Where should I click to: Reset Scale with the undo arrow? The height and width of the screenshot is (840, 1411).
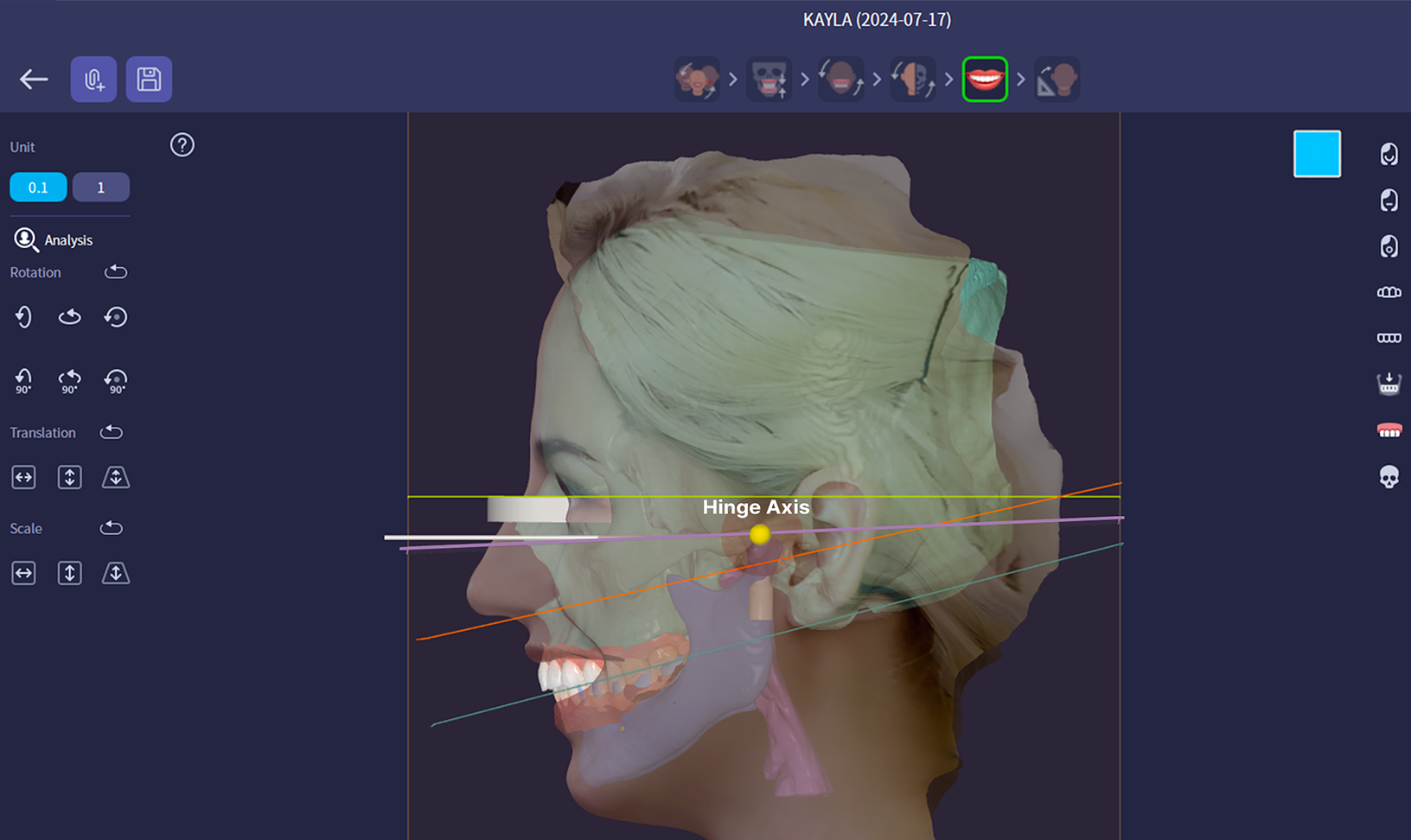[x=112, y=528]
